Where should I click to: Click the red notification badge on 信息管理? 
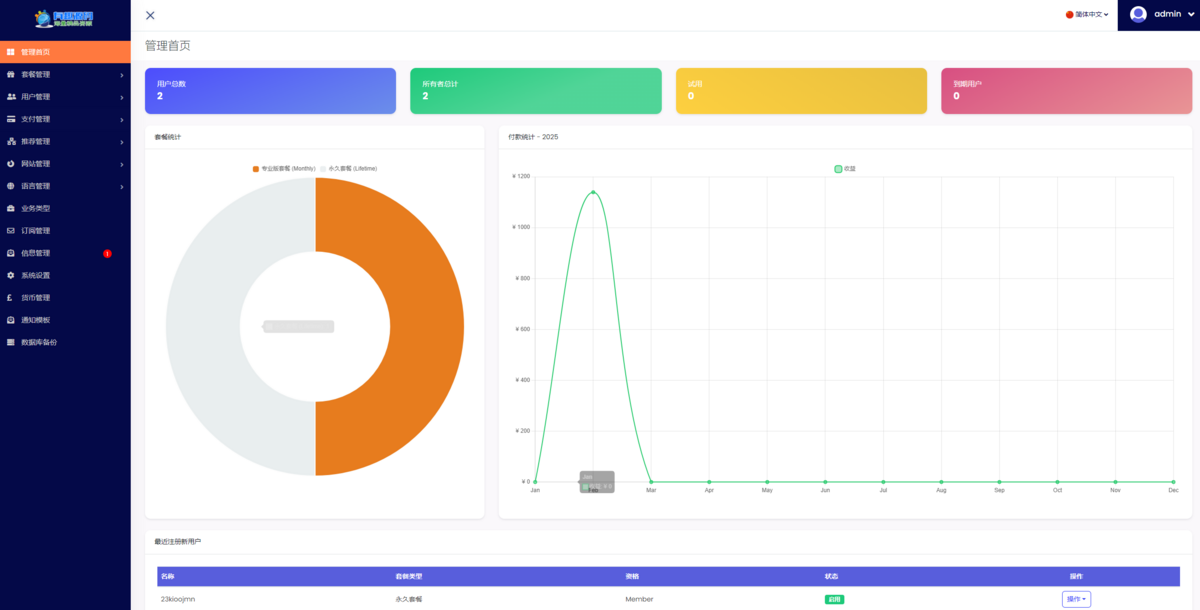(107, 253)
